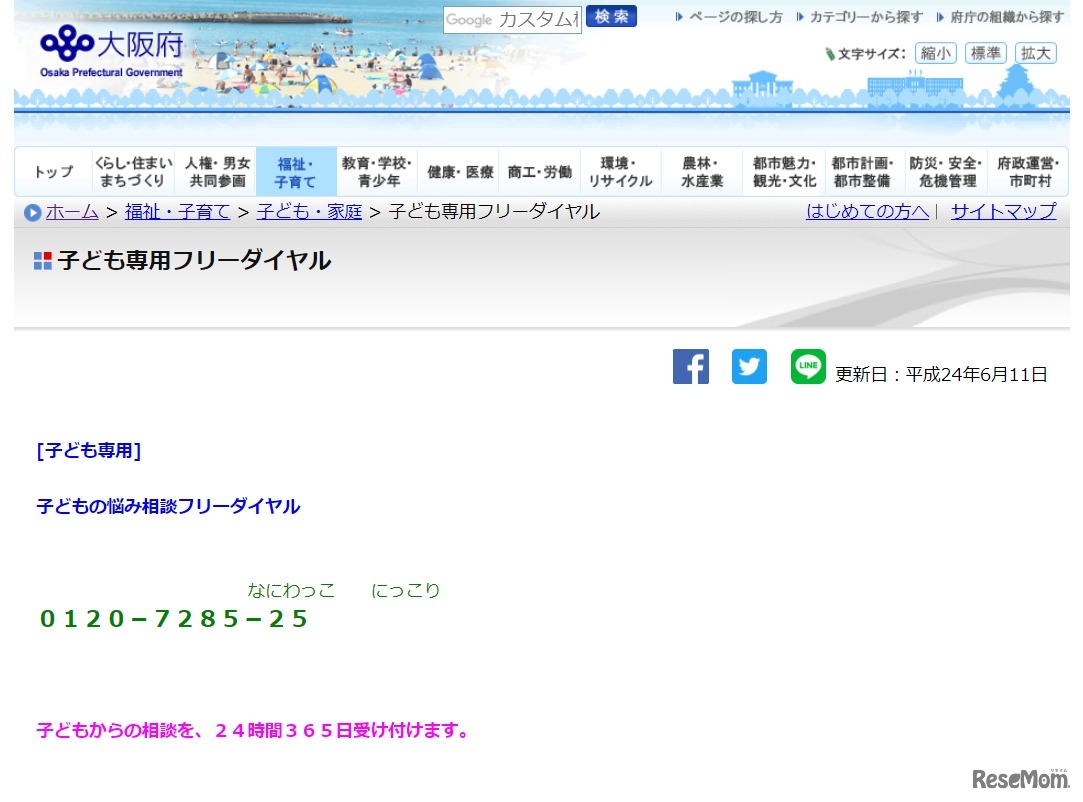Expand 府庁の組織から探す option
The width and height of the screenshot is (1083, 802).
(1003, 16)
